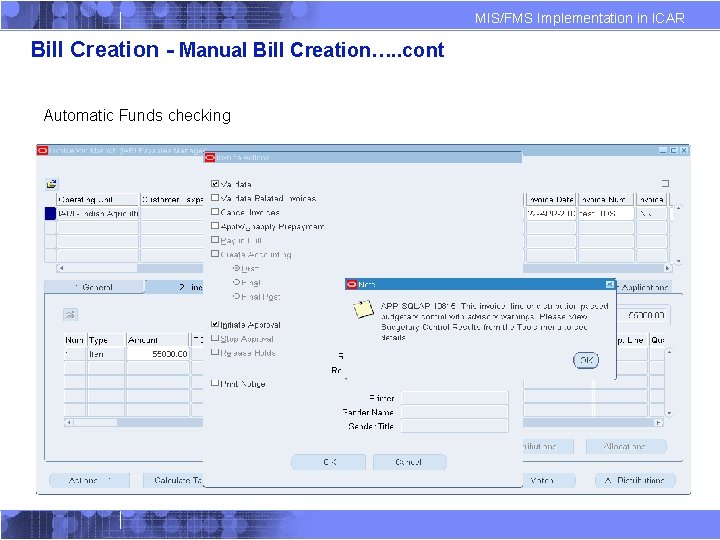The height and width of the screenshot is (540, 720).
Task: Click the Calculate Tax button
Action: [174, 480]
